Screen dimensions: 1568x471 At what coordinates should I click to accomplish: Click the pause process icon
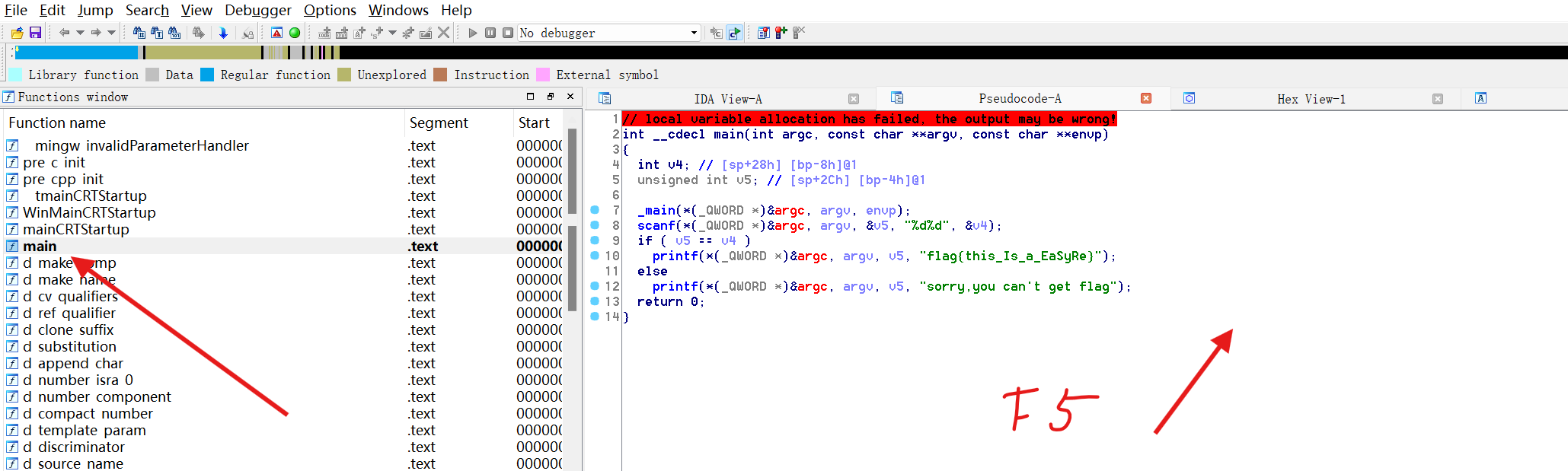click(x=490, y=33)
